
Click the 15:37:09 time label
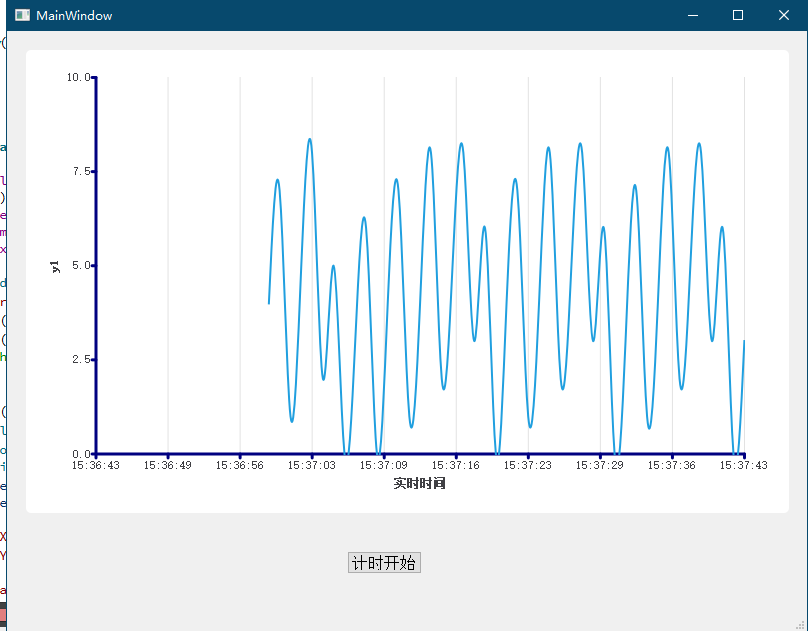[384, 465]
